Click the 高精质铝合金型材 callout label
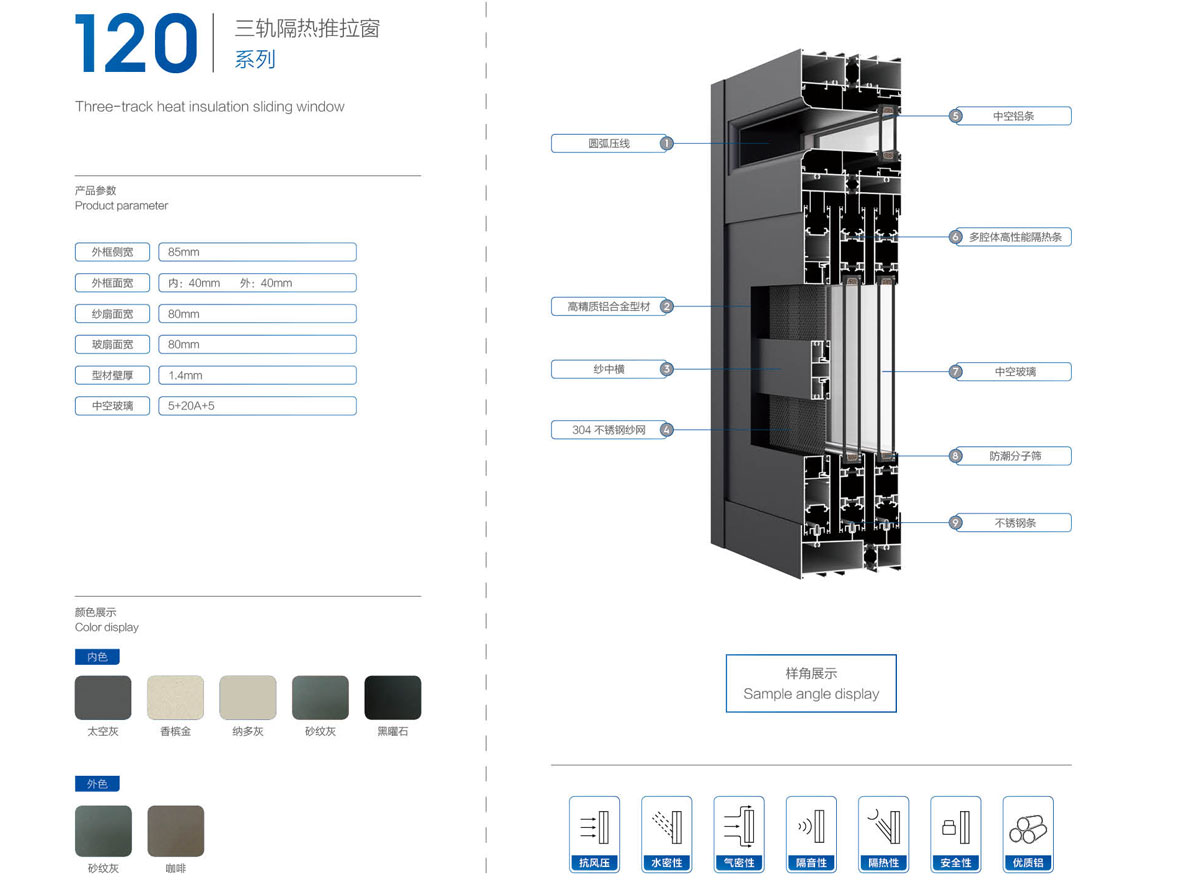 609,307
